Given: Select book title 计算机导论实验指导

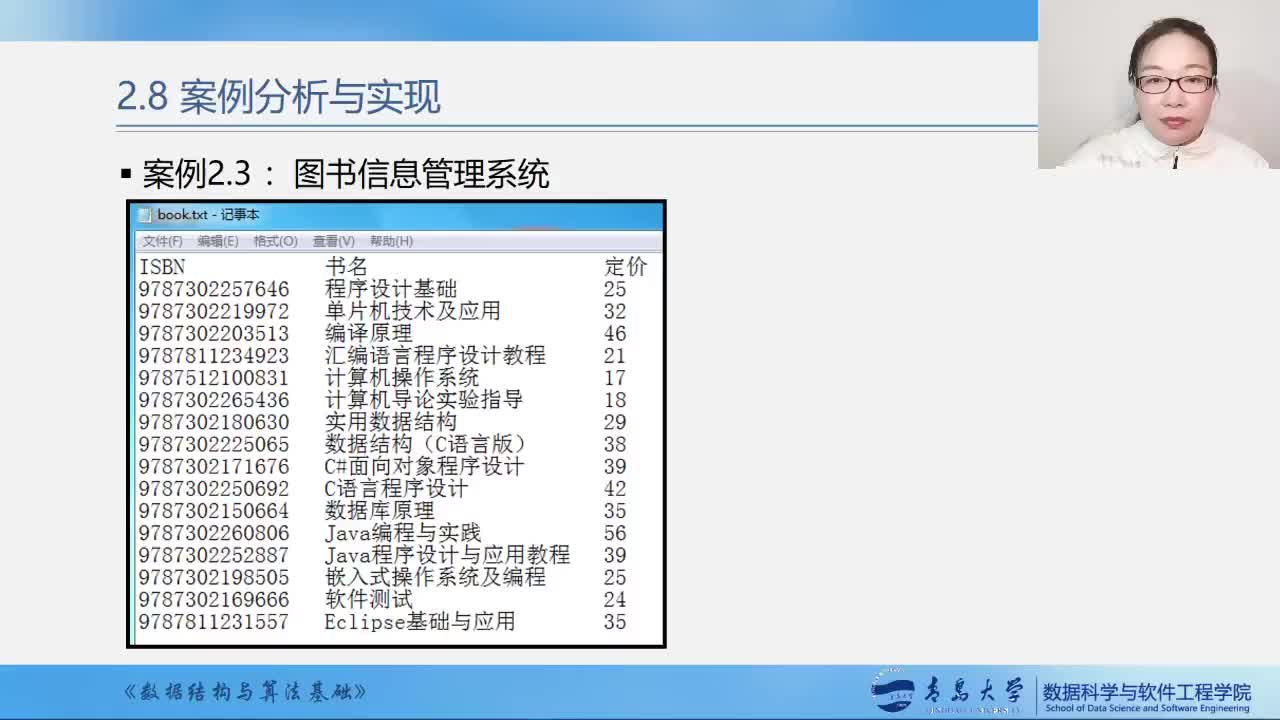Looking at the screenshot, I should coord(424,400).
